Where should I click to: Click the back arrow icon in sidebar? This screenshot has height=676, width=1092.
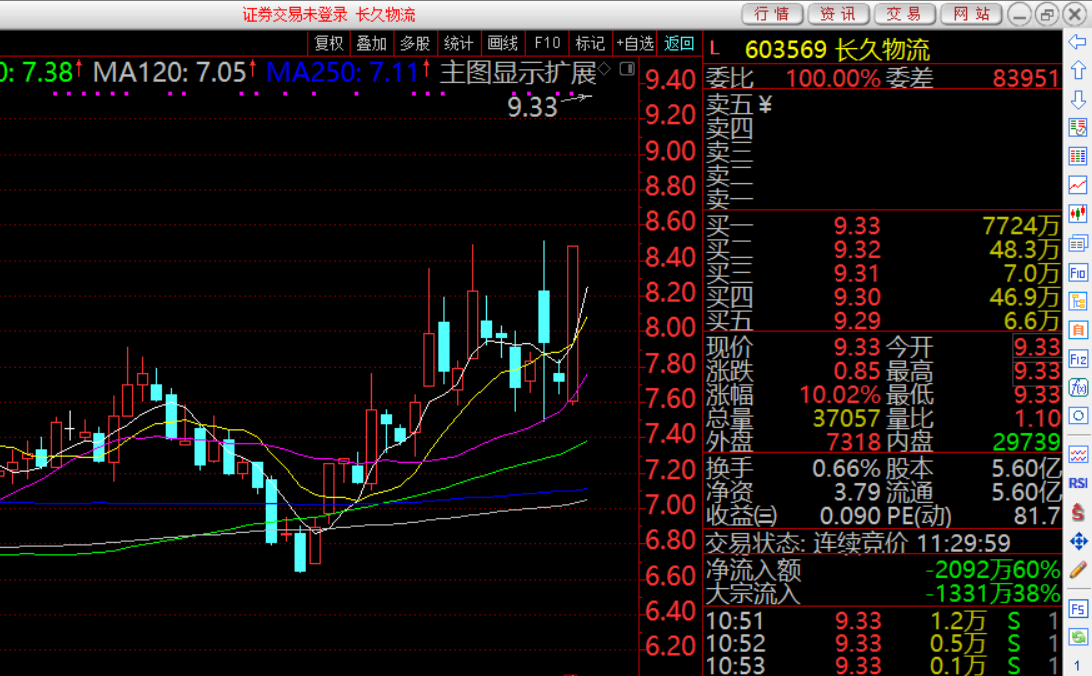[1077, 42]
